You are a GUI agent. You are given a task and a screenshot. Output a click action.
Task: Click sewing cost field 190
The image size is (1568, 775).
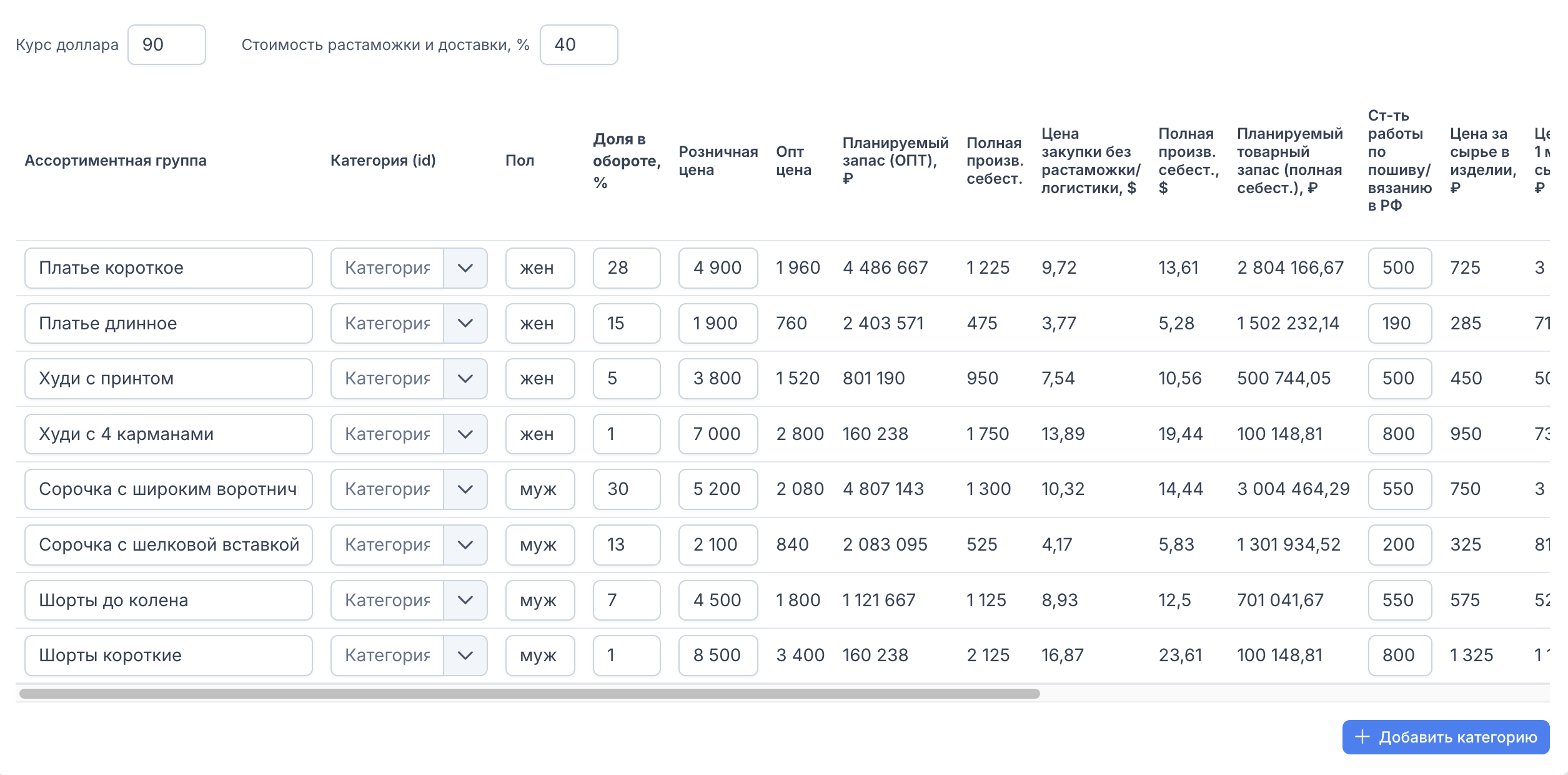pos(1399,323)
